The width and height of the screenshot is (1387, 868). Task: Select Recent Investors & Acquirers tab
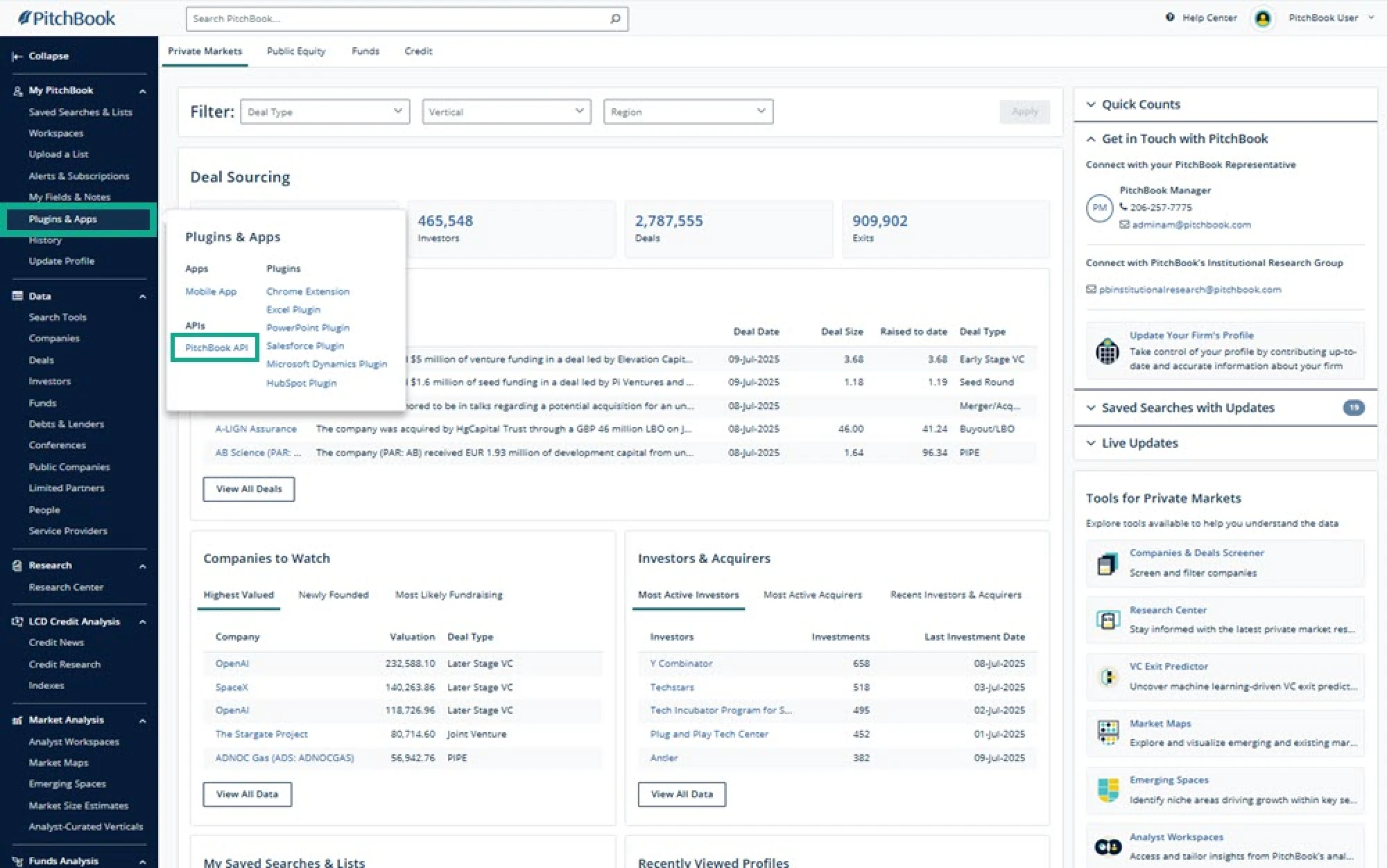tap(956, 595)
